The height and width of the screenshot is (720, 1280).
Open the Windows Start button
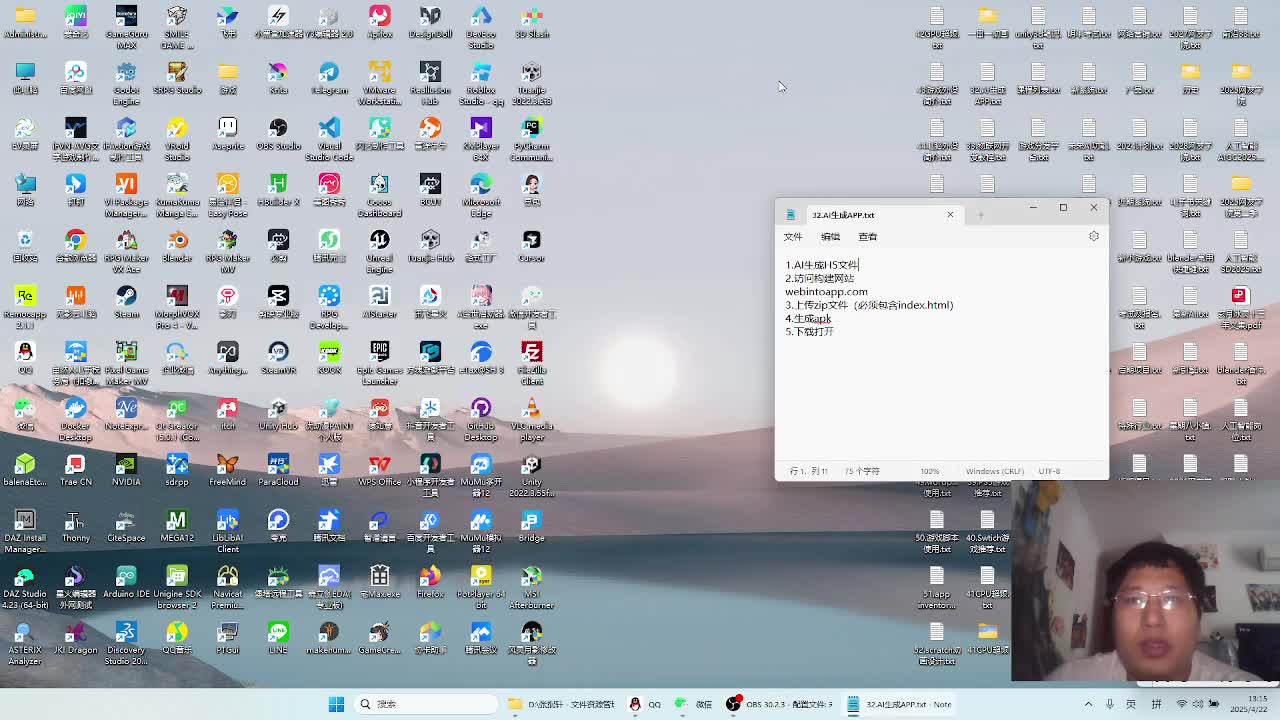click(336, 704)
